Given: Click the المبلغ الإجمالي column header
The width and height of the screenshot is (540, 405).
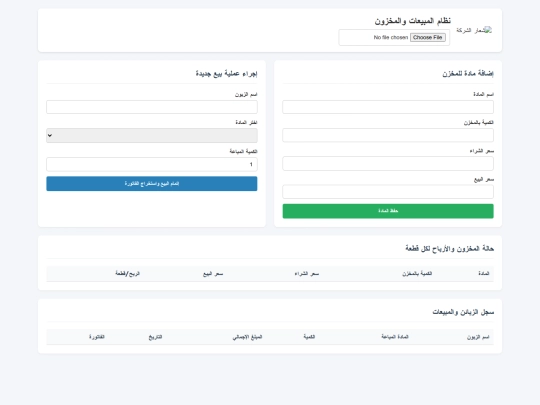Looking at the screenshot, I should click(x=247, y=337).
